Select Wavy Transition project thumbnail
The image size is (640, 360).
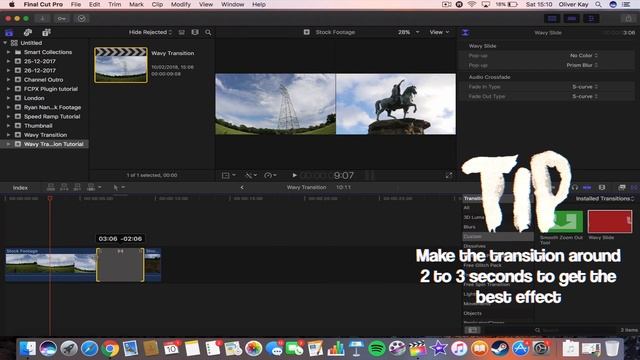pos(121,65)
